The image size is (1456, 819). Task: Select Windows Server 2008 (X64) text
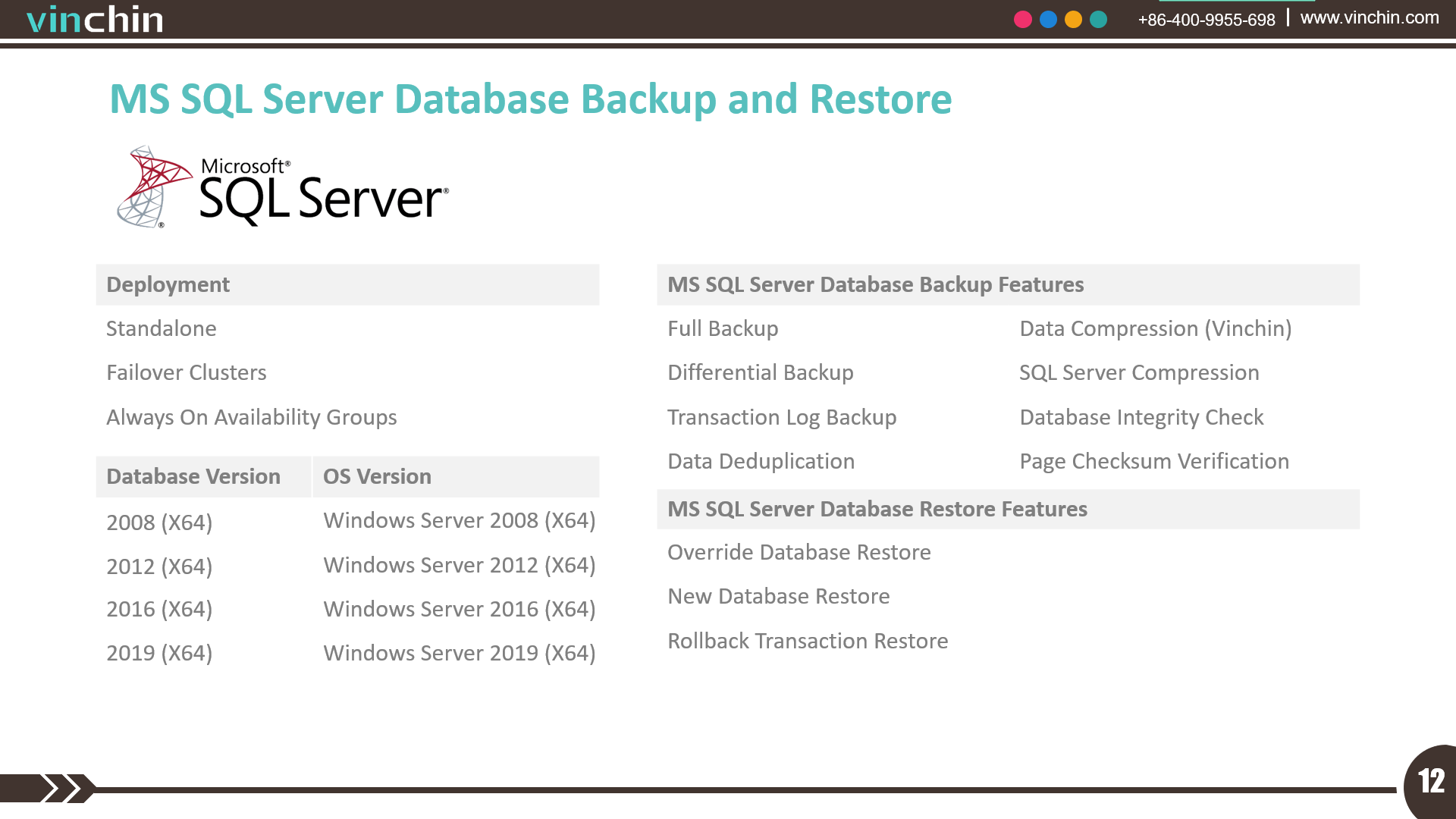pyautogui.click(x=460, y=520)
